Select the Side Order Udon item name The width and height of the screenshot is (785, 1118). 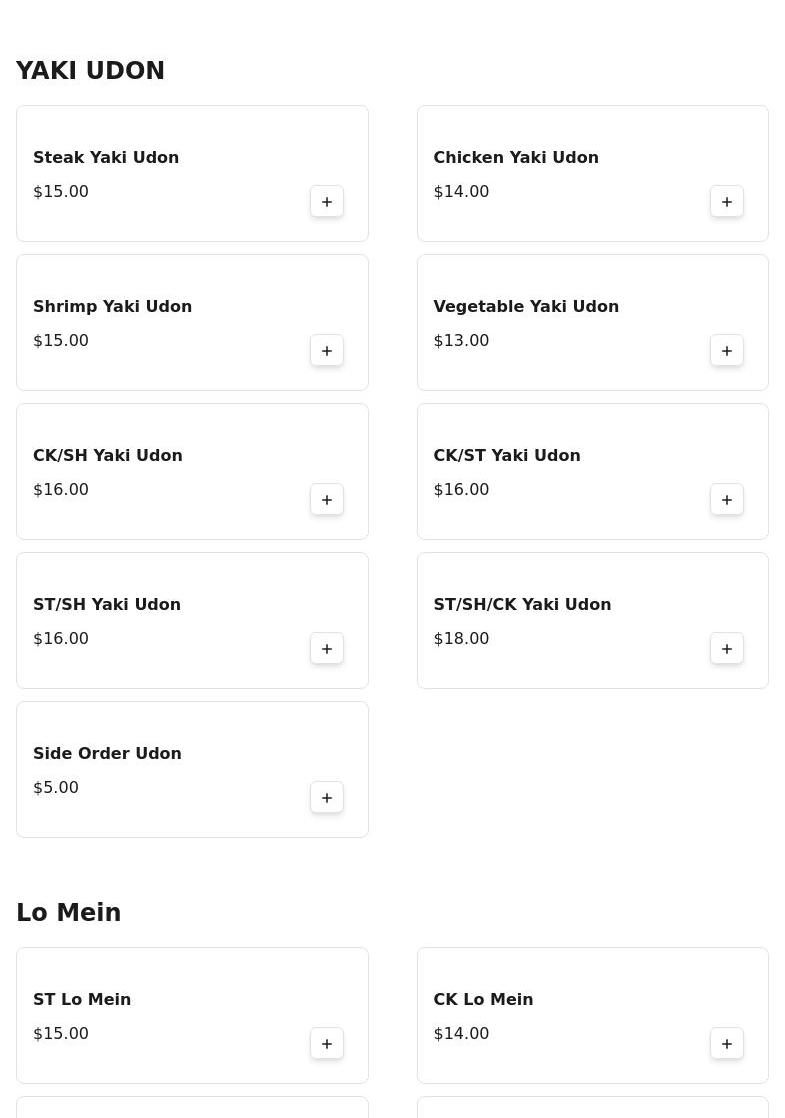click(107, 754)
